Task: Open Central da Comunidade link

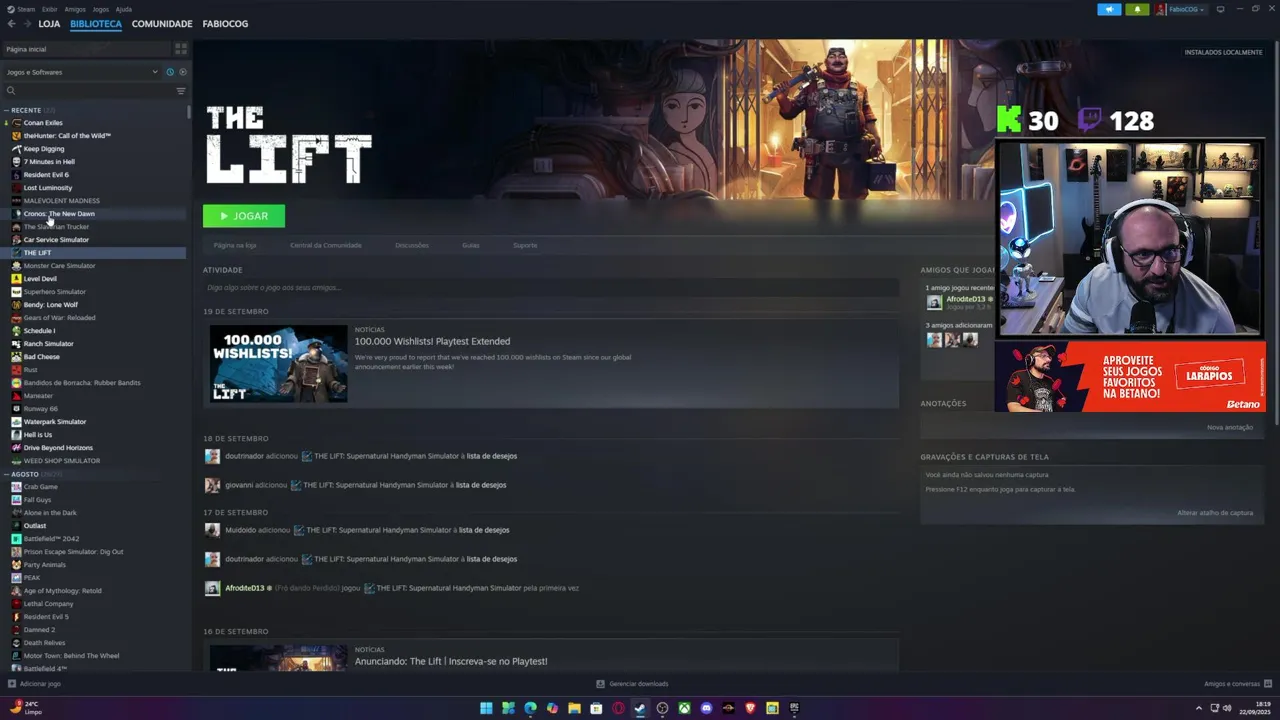Action: point(326,245)
